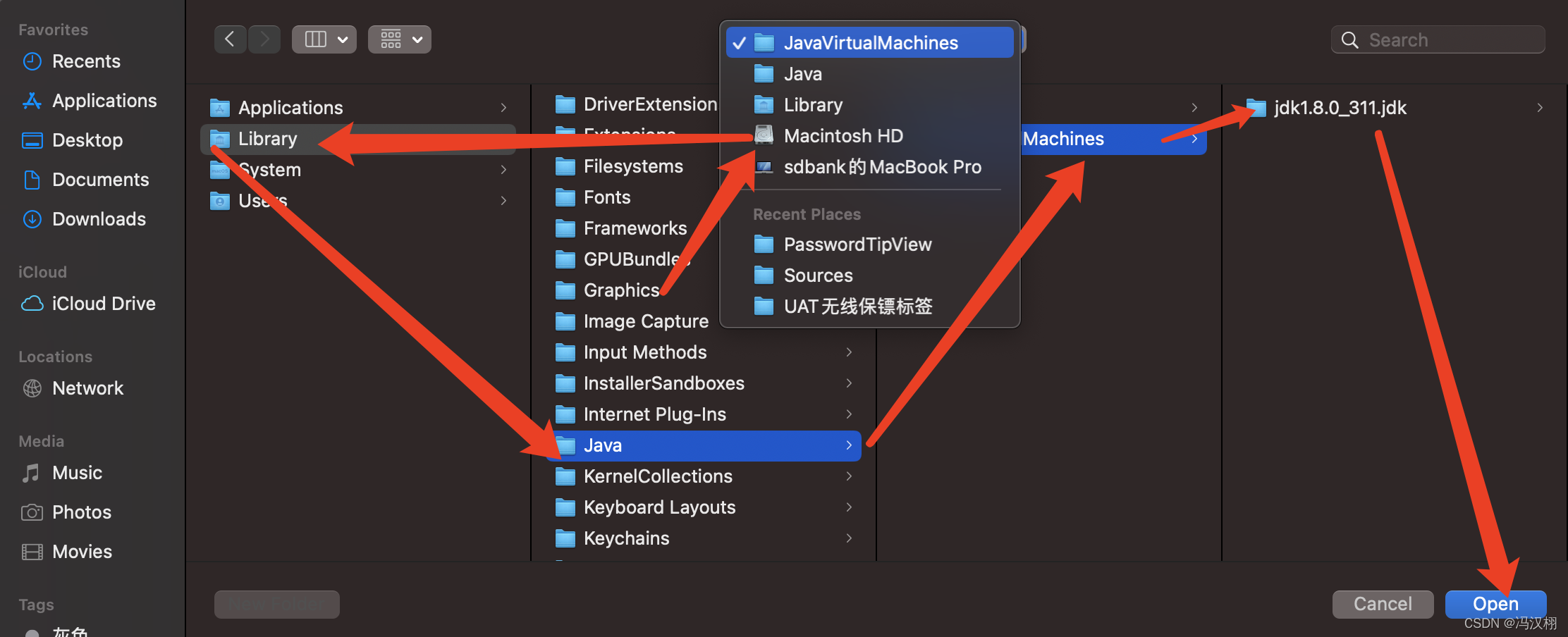Viewport: 1568px width, 637px height.
Task: Select the jdk1.8.0_311.jdk folder
Action: click(1395, 108)
